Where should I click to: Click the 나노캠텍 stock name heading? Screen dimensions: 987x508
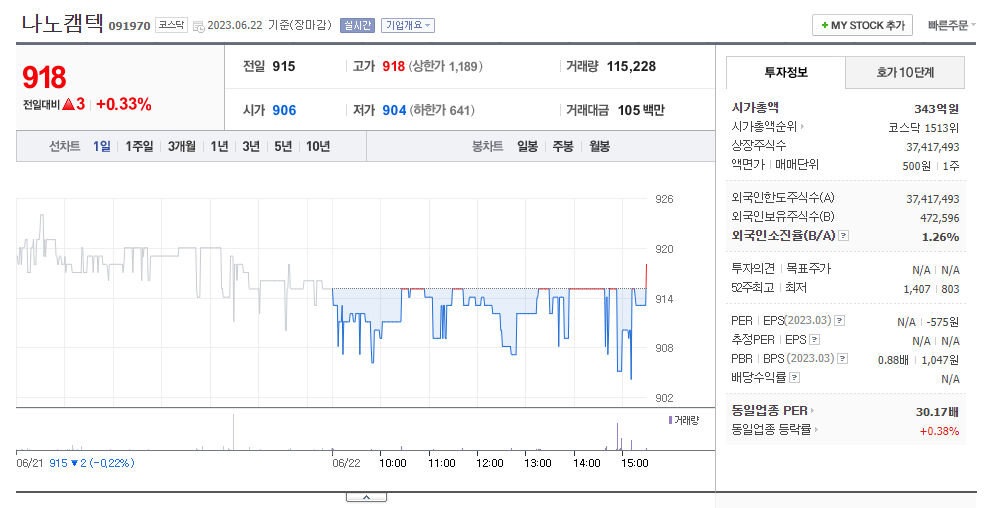[62, 24]
